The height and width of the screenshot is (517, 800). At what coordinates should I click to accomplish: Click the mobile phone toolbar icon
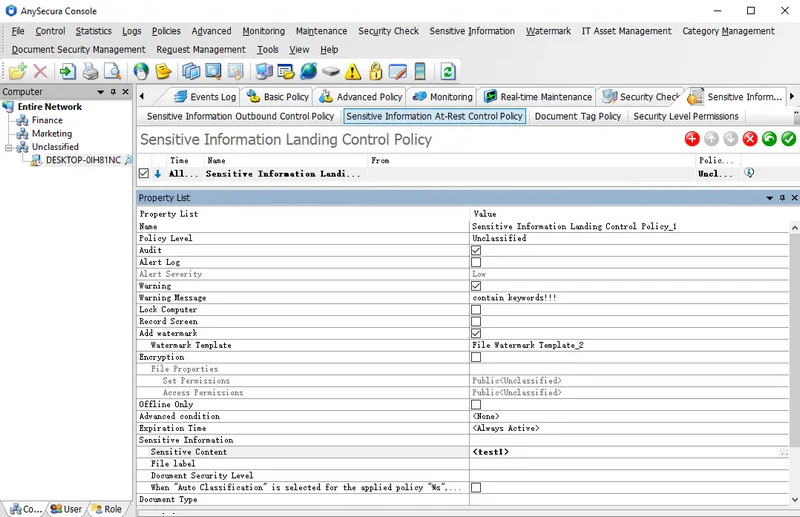point(420,71)
